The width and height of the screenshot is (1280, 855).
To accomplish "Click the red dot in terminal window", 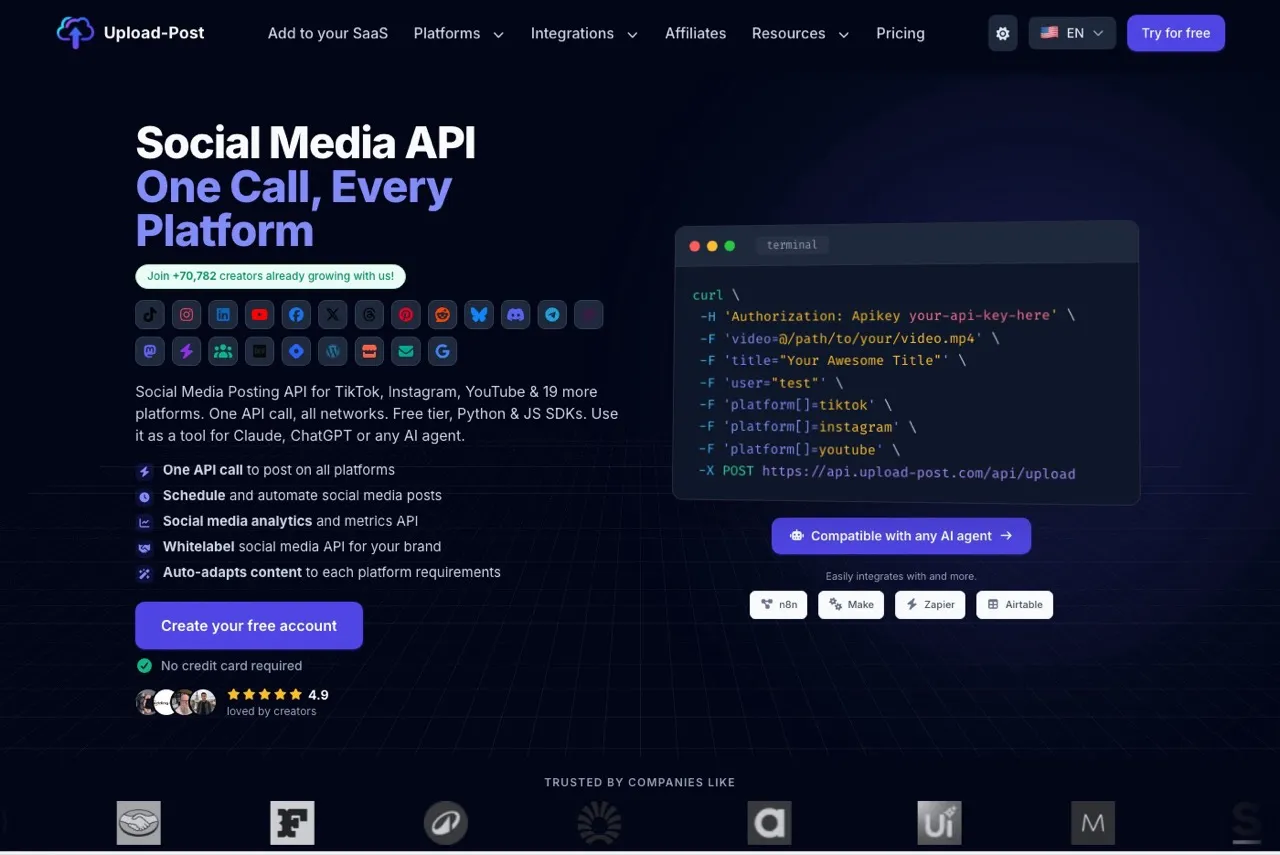I will click(695, 246).
